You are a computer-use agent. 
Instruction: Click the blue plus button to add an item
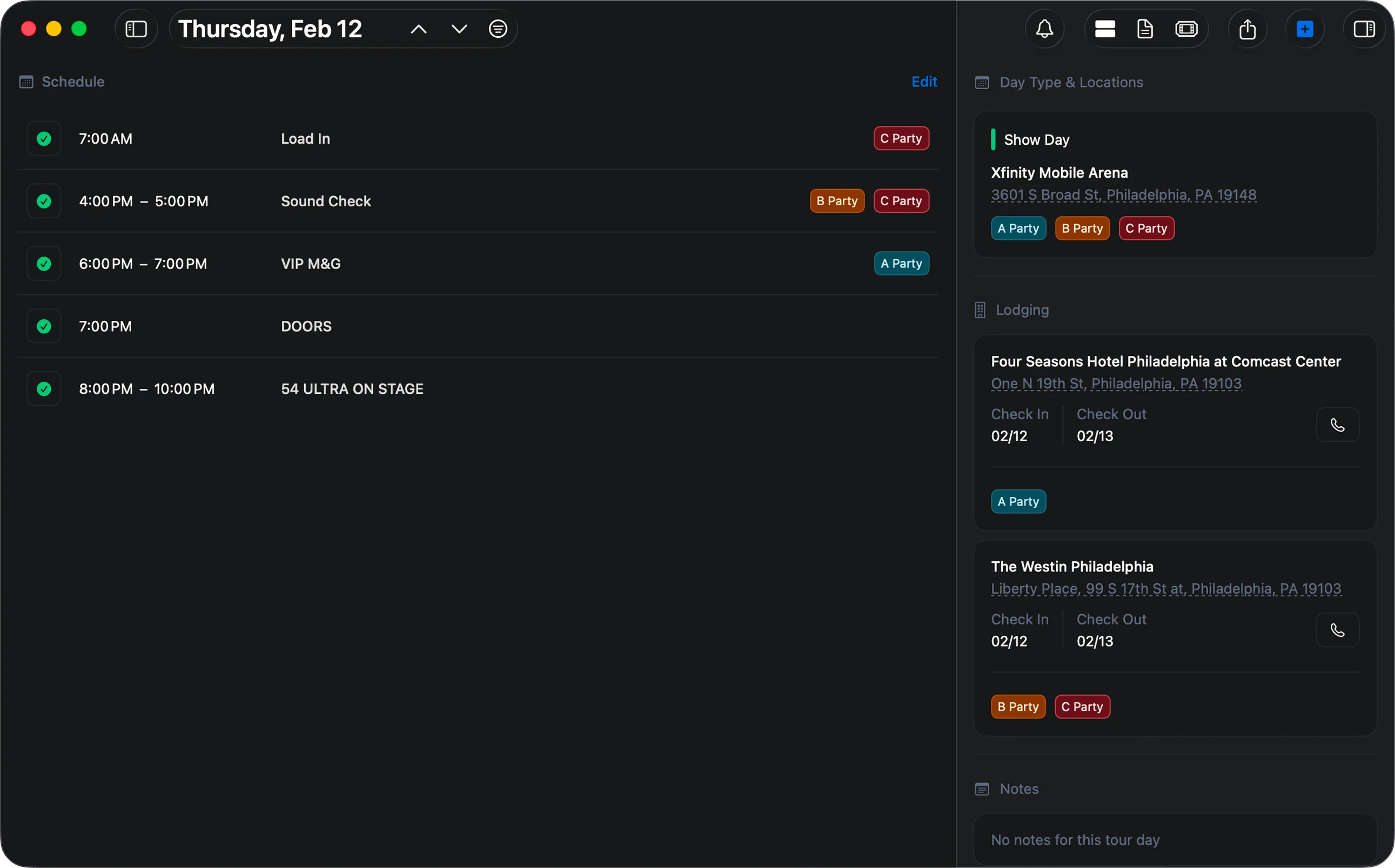coord(1304,28)
